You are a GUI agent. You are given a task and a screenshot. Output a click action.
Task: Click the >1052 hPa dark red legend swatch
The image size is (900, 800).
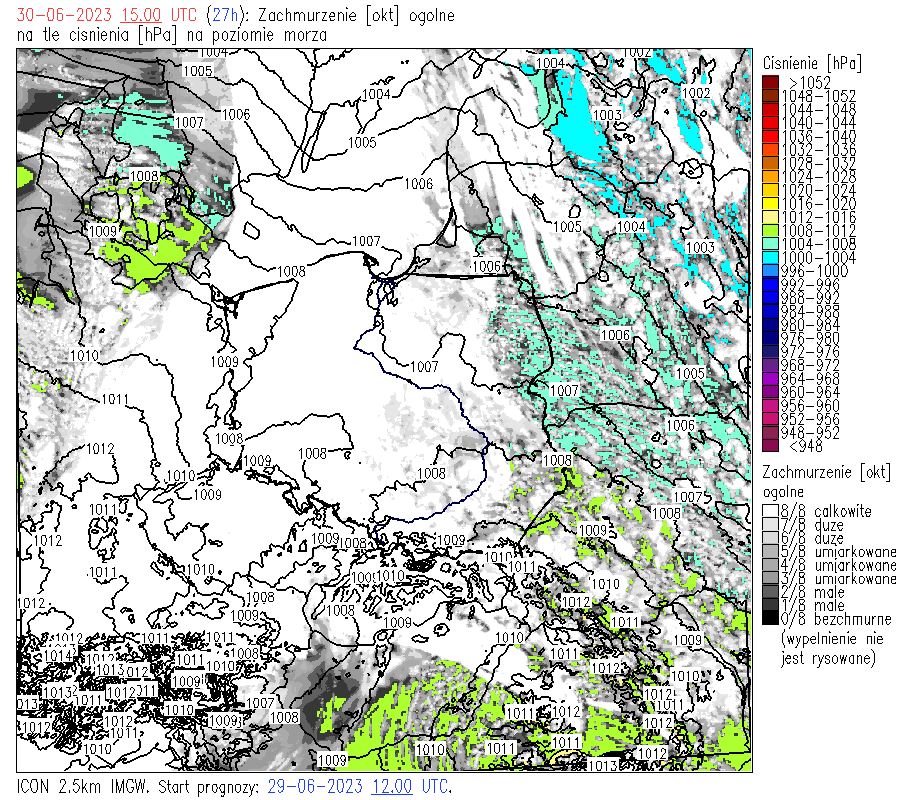[x=770, y=82]
